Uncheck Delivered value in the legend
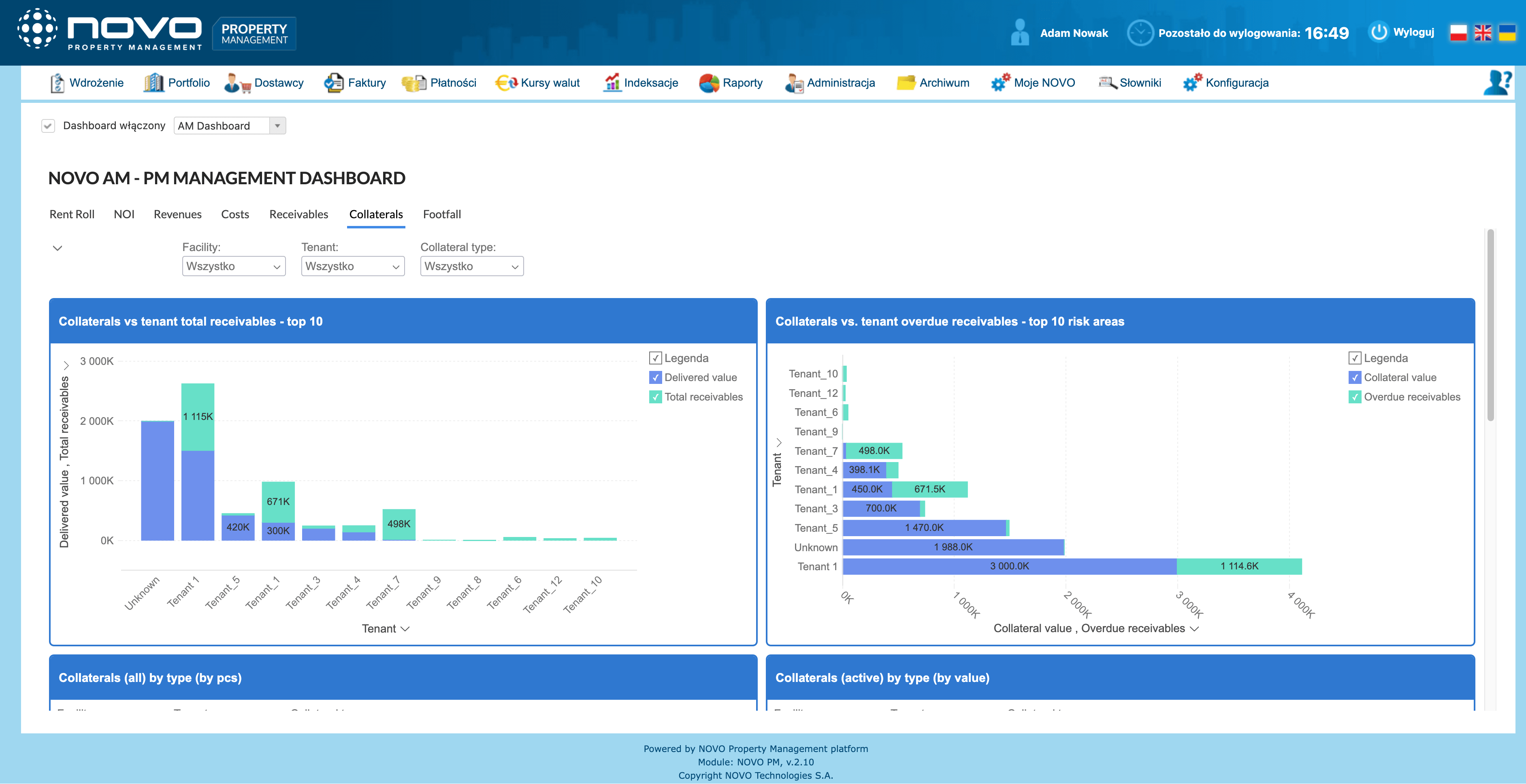Viewport: 1526px width, 784px height. tap(655, 378)
